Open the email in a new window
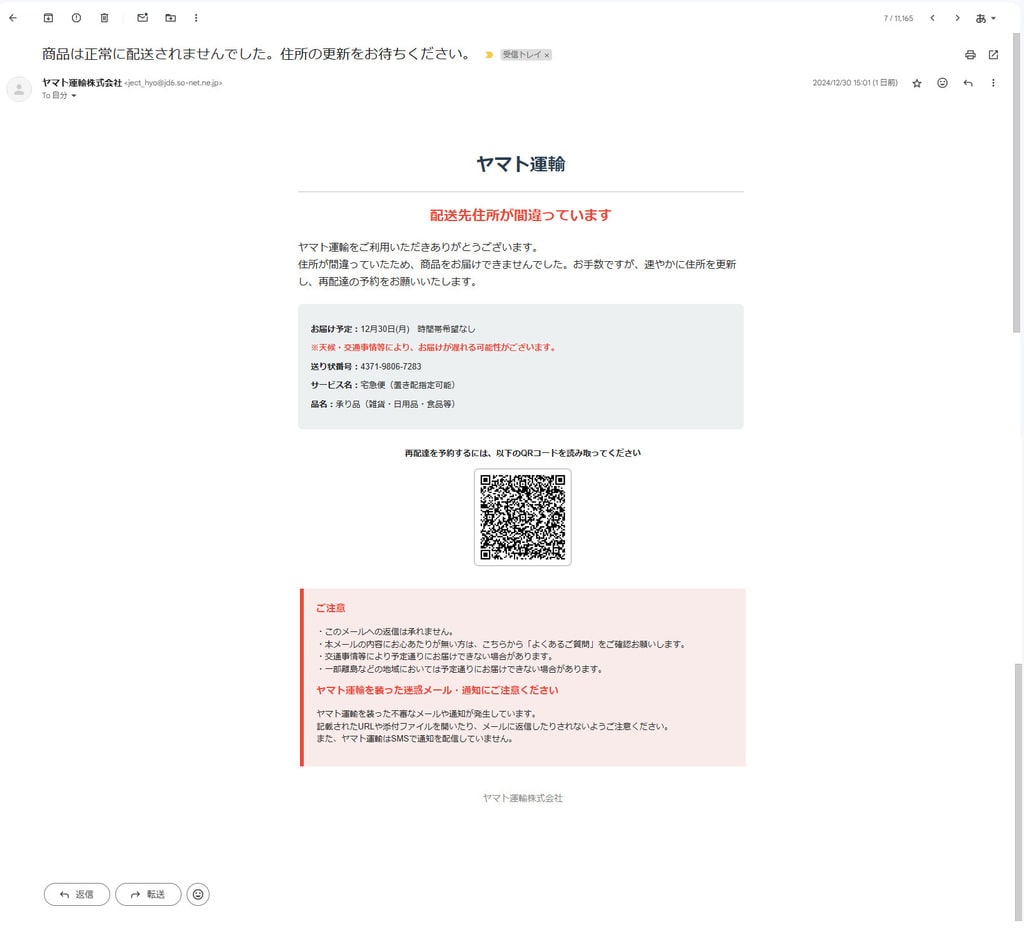Image resolution: width=1024 pixels, height=932 pixels. (993, 55)
